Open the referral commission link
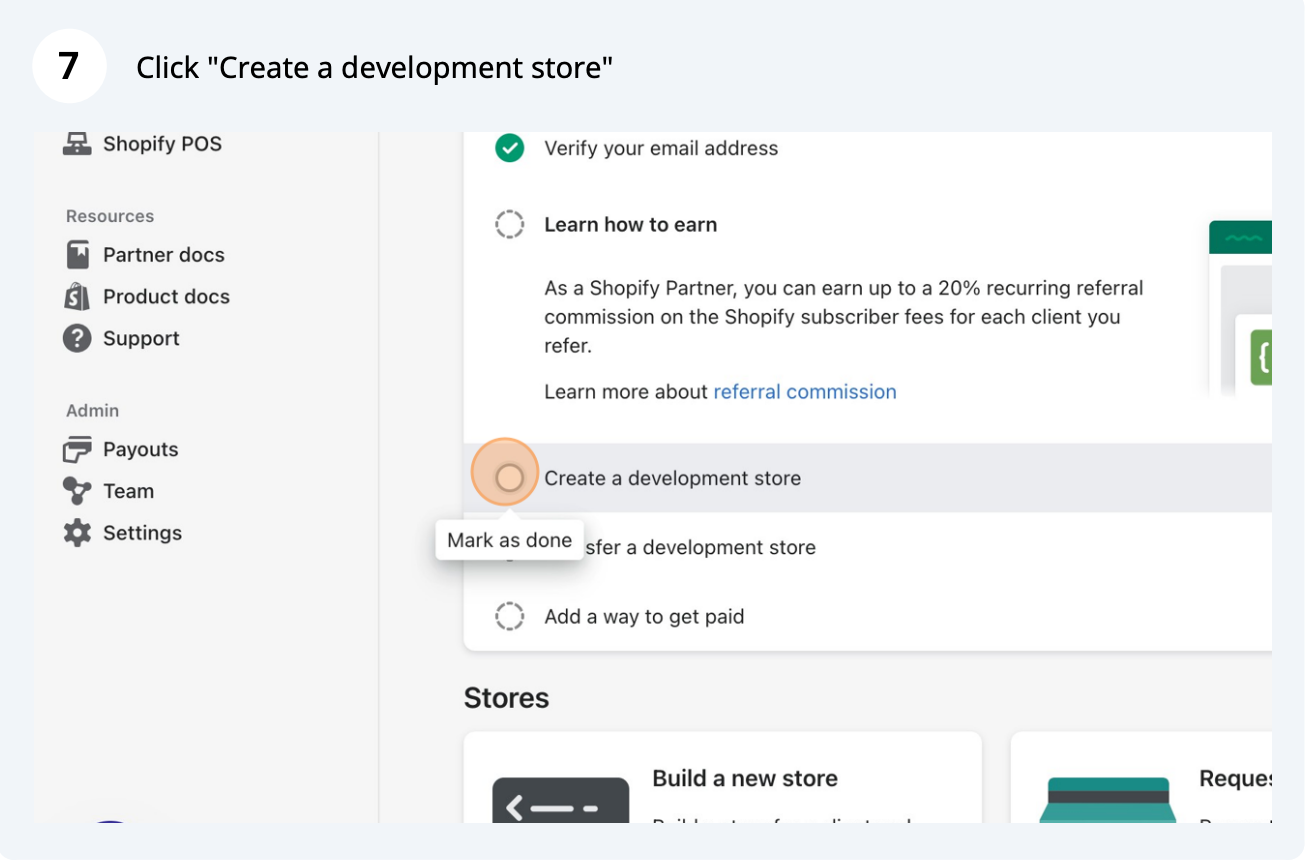Viewport: 1306px width, 864px height. (805, 392)
